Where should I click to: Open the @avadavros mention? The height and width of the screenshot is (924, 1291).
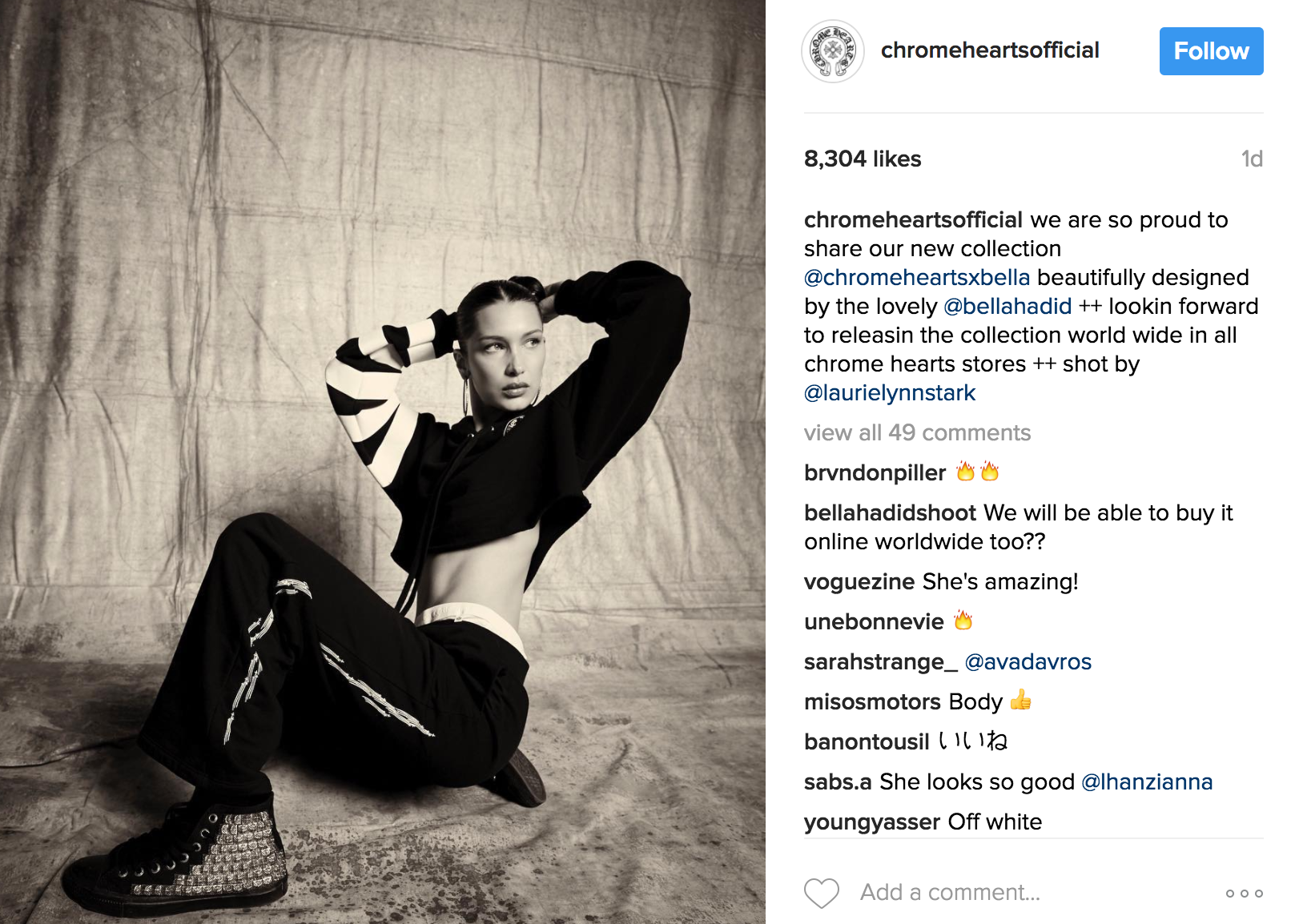[1028, 662]
